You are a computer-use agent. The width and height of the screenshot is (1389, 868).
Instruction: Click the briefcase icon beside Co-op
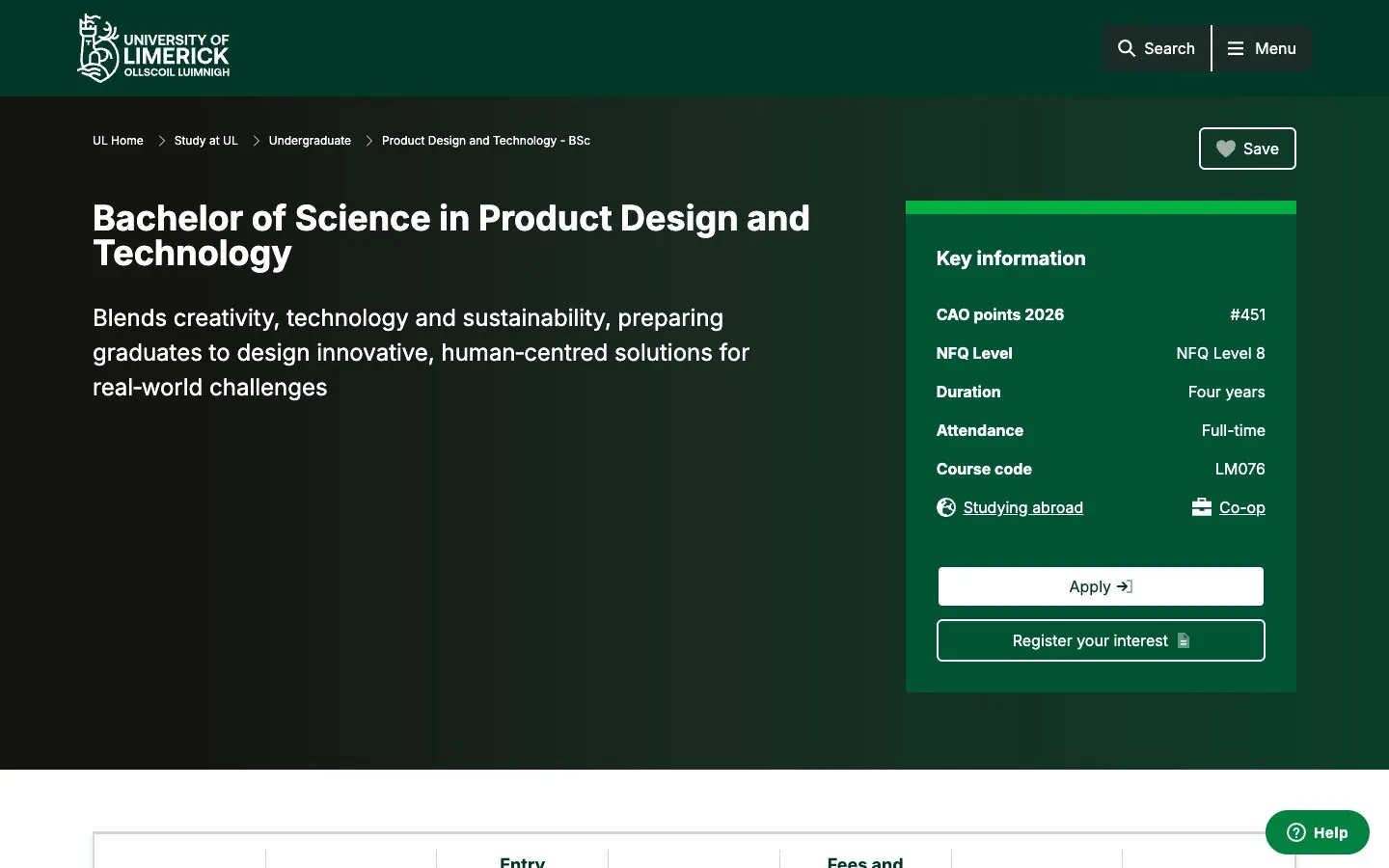tap(1202, 507)
